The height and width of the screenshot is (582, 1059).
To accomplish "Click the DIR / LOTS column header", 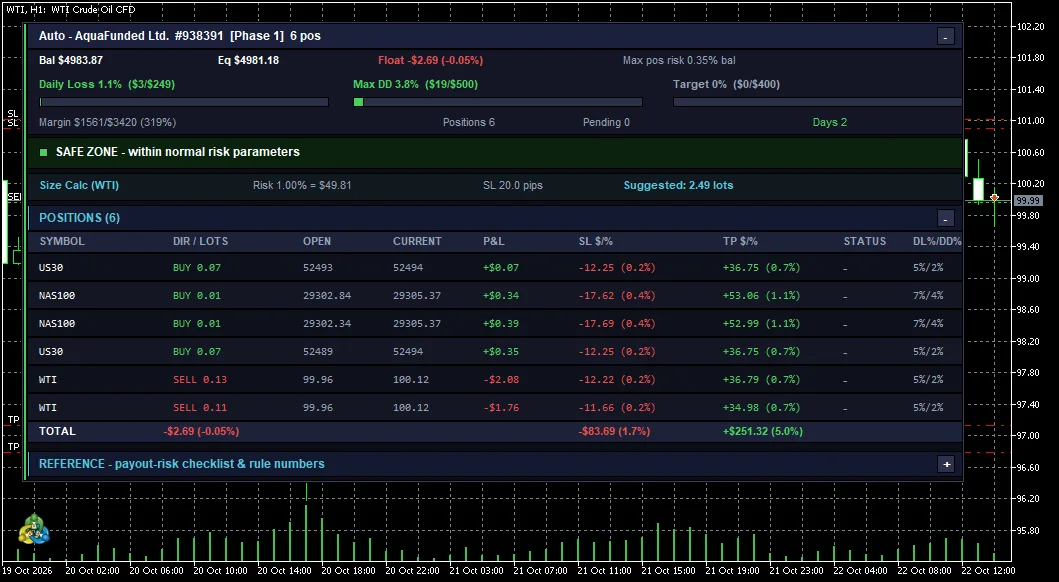I will (201, 241).
